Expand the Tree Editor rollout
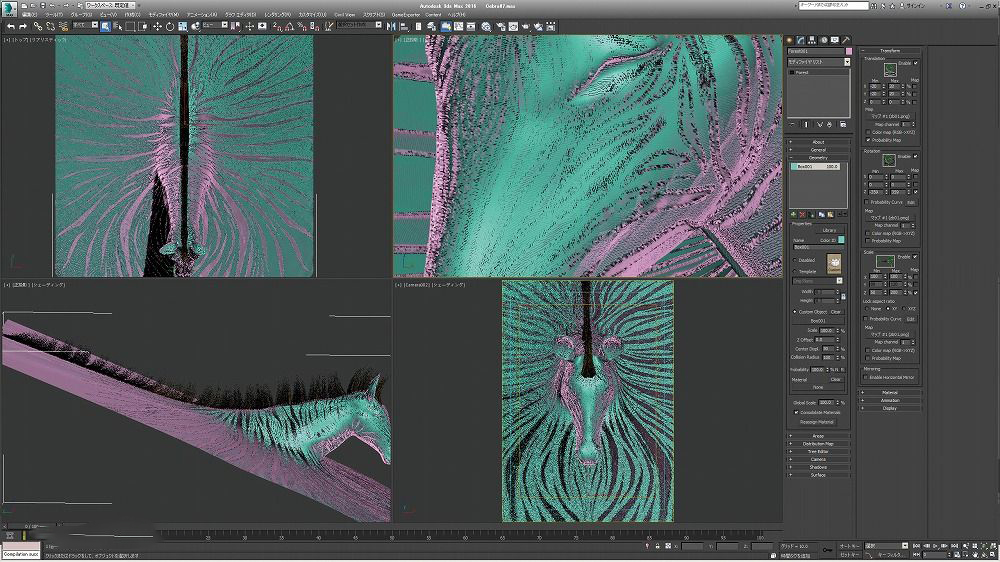Screen dimensions: 1000x562 pyautogui.click(x=818, y=451)
